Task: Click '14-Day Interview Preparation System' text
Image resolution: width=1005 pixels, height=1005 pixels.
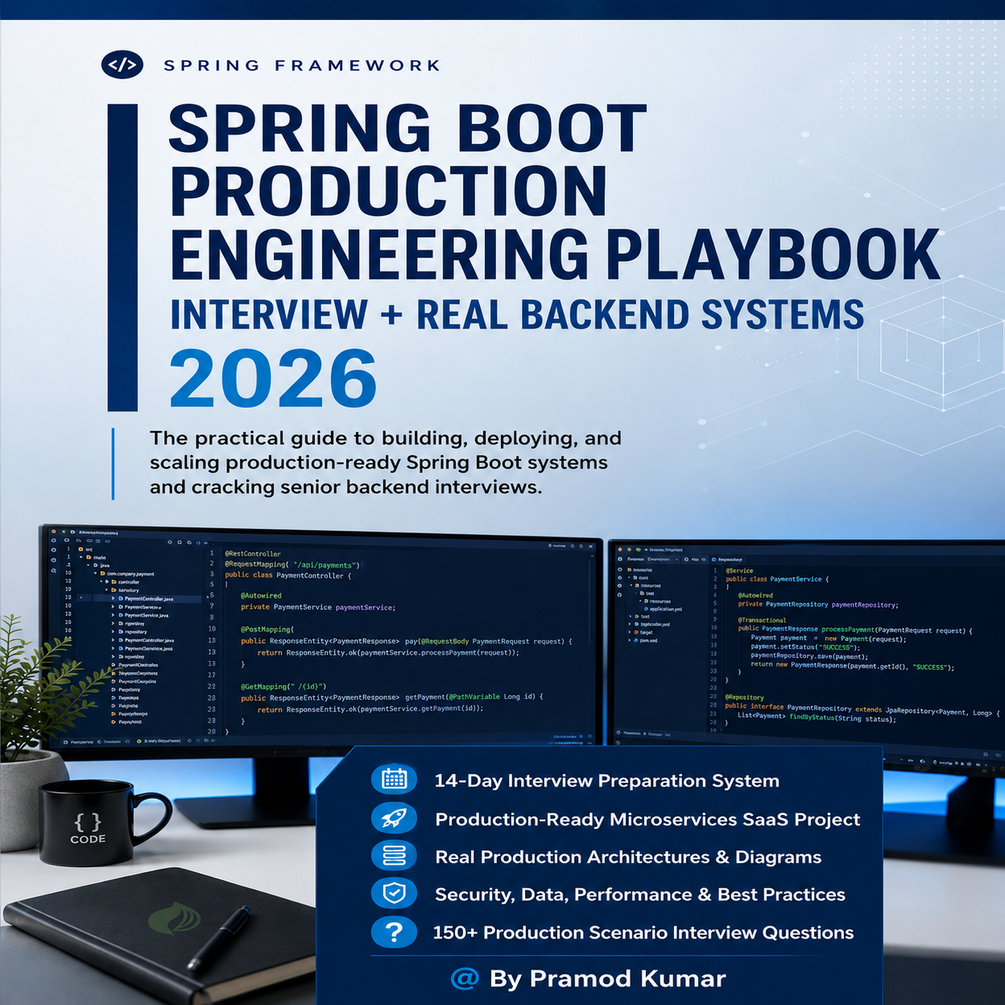Action: 606,780
